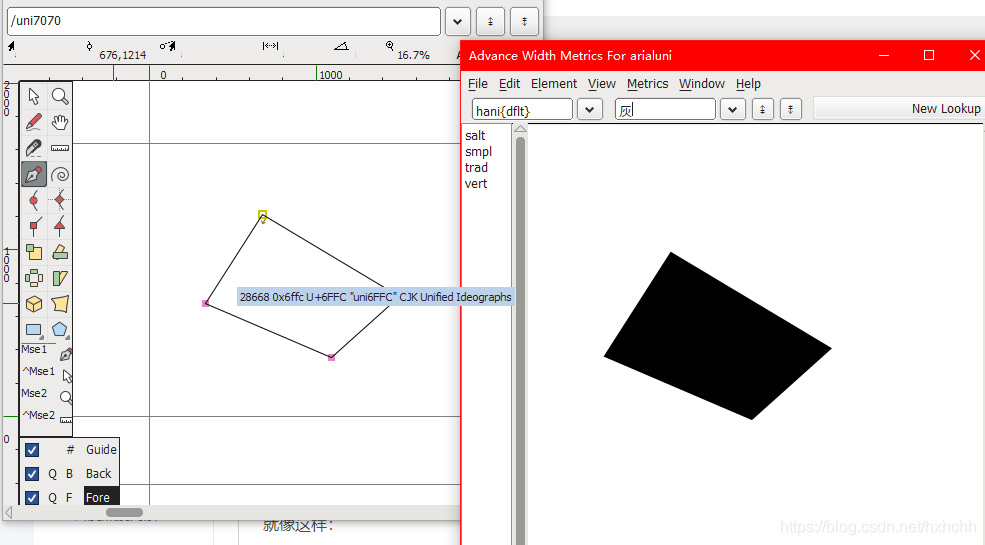Viewport: 985px width, 545px height.
Task: Click next-line button in glyph window
Action: click(525, 22)
